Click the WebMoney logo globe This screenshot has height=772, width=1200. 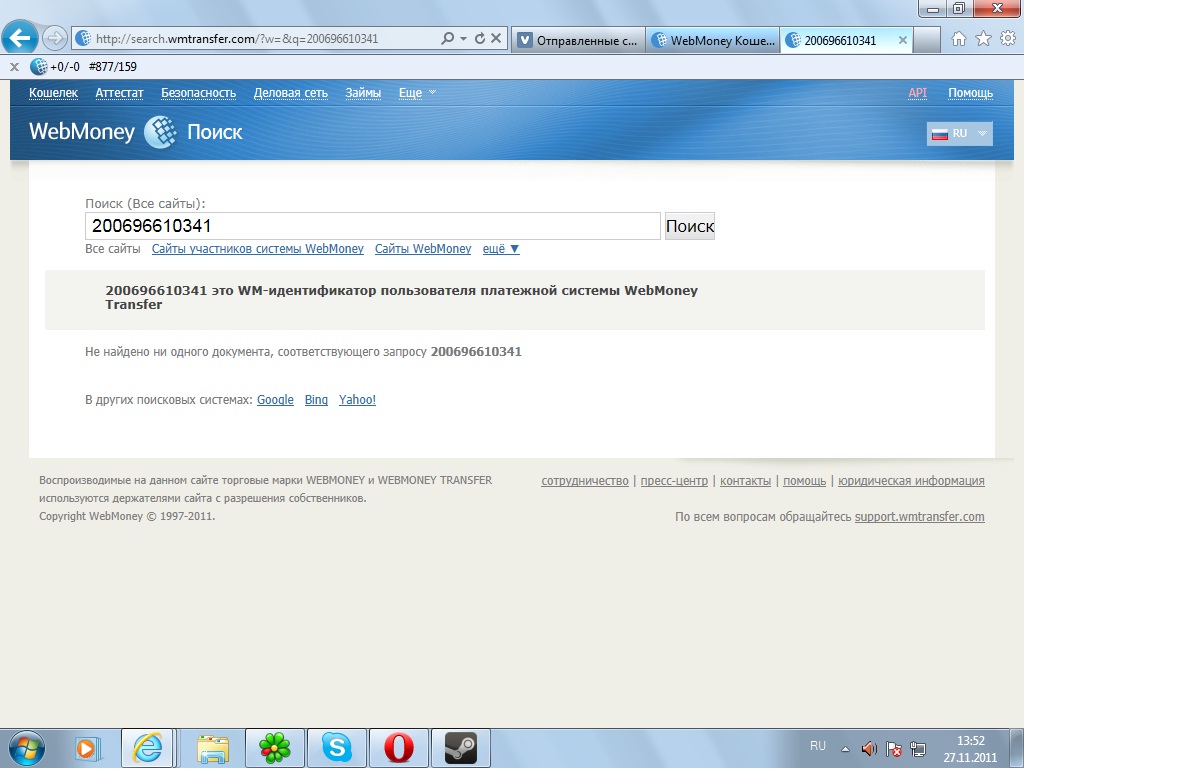160,132
